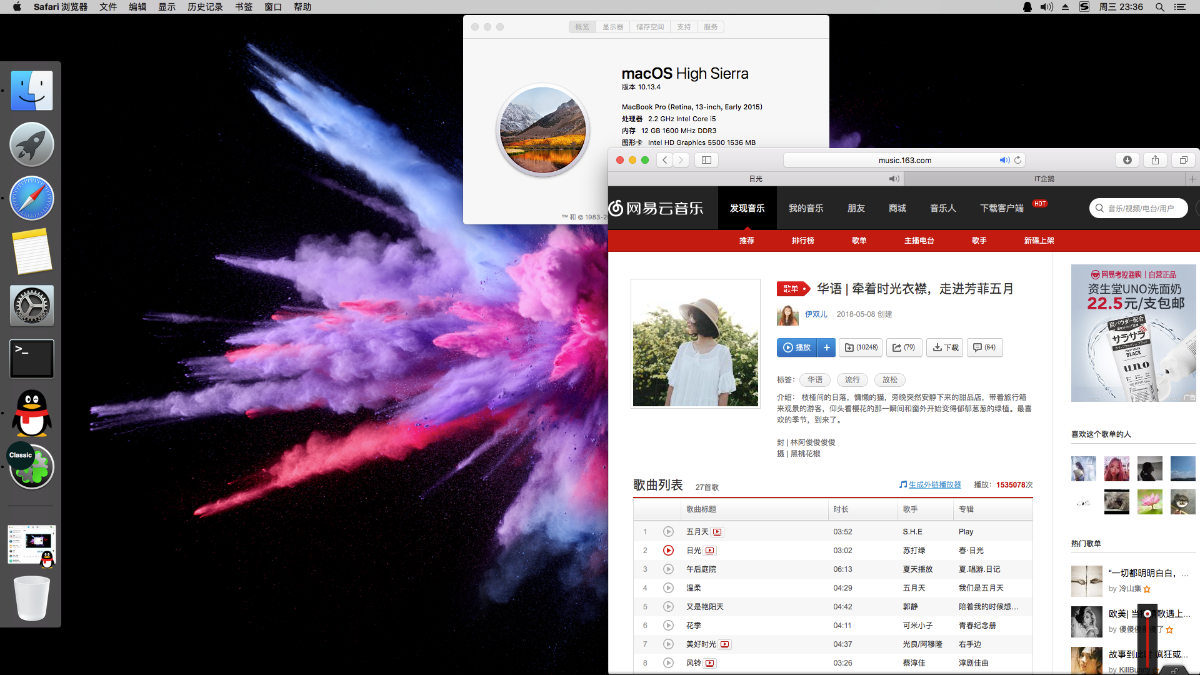Open Spotlight search in menu bar
The height and width of the screenshot is (675, 1200).
pyautogui.click(x=1161, y=7)
